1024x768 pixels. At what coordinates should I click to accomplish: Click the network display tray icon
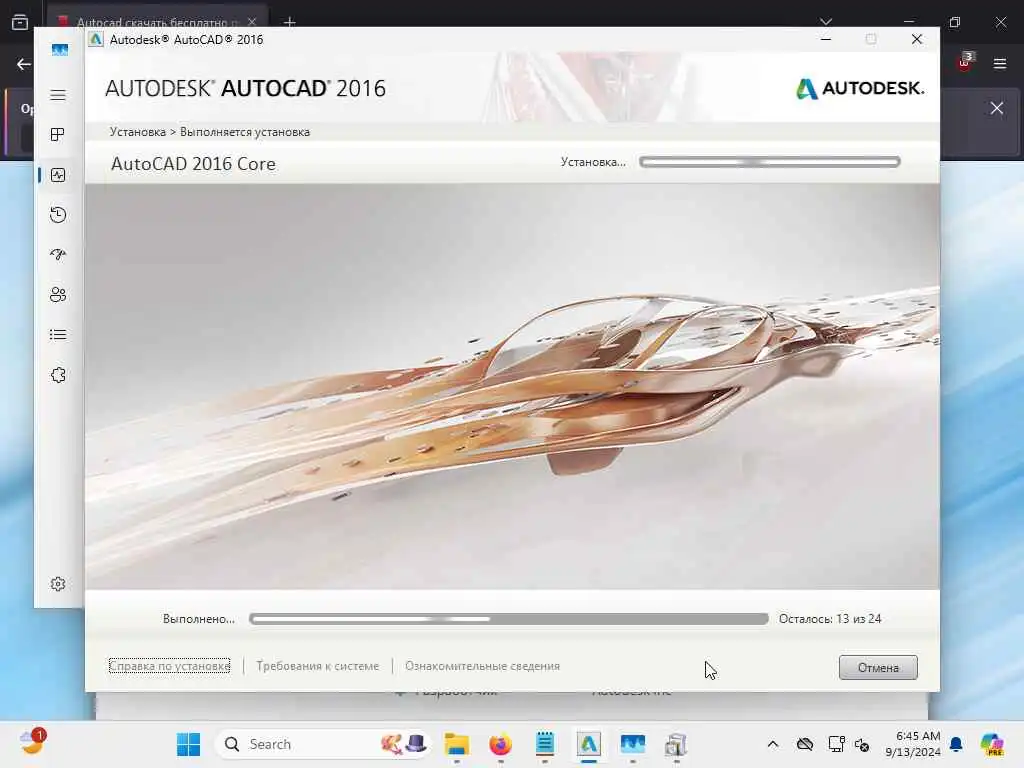click(837, 744)
